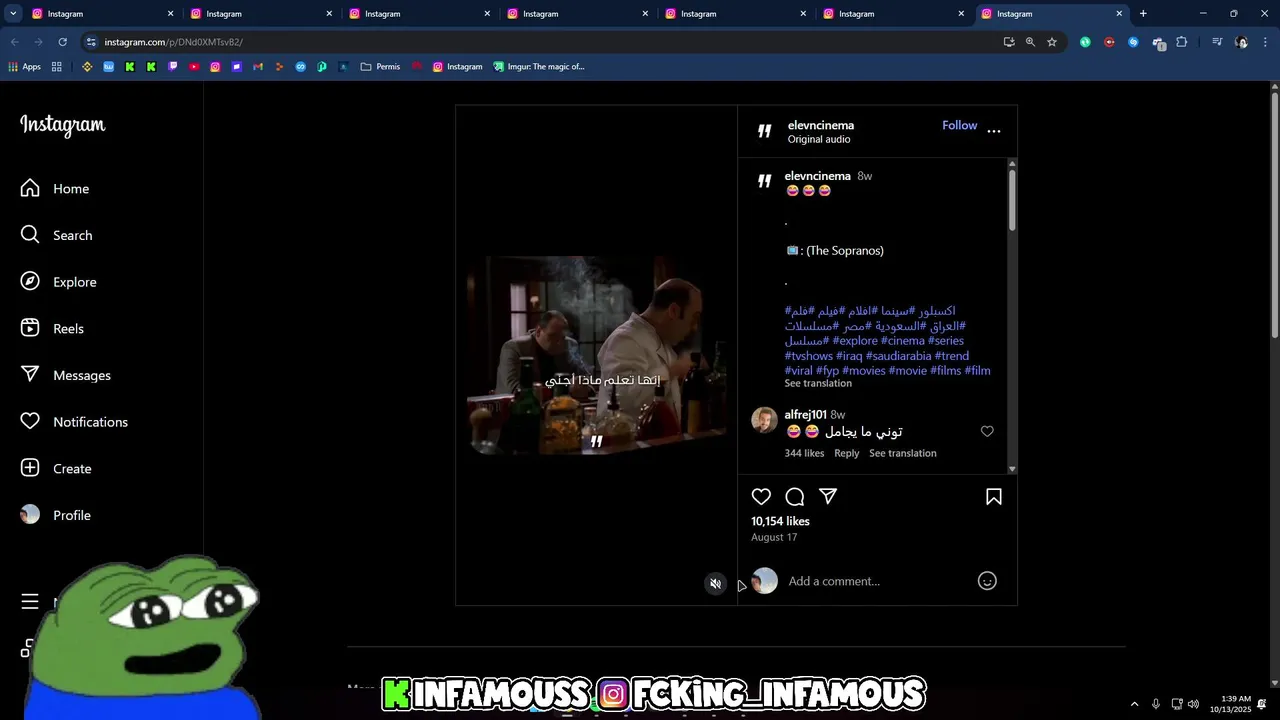Click the August 17 post date

point(774,537)
